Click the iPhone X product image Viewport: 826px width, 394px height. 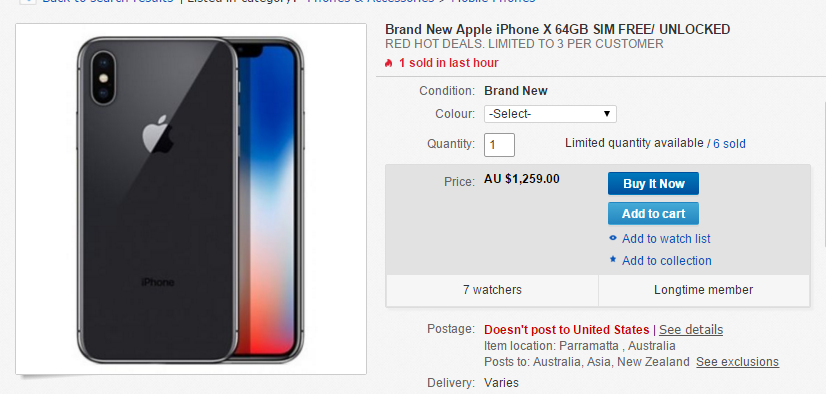click(191, 199)
